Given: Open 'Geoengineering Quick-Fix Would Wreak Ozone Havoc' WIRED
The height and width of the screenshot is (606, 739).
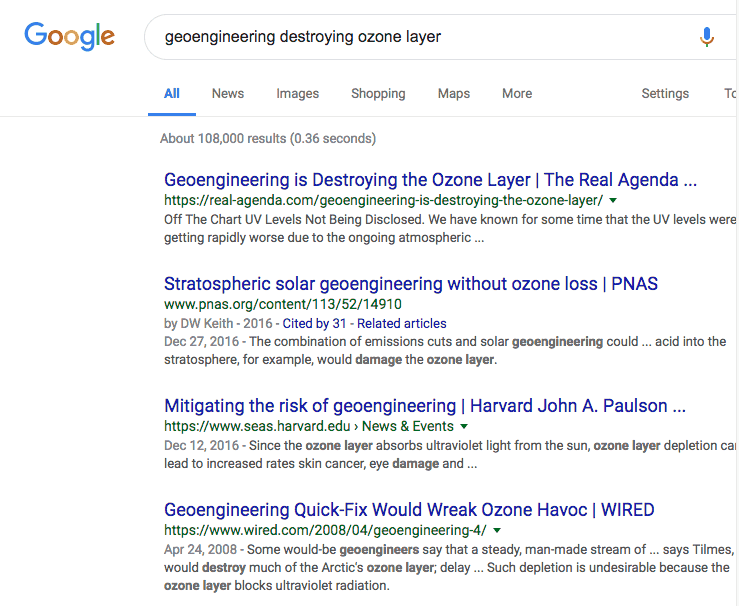Looking at the screenshot, I should (409, 510).
